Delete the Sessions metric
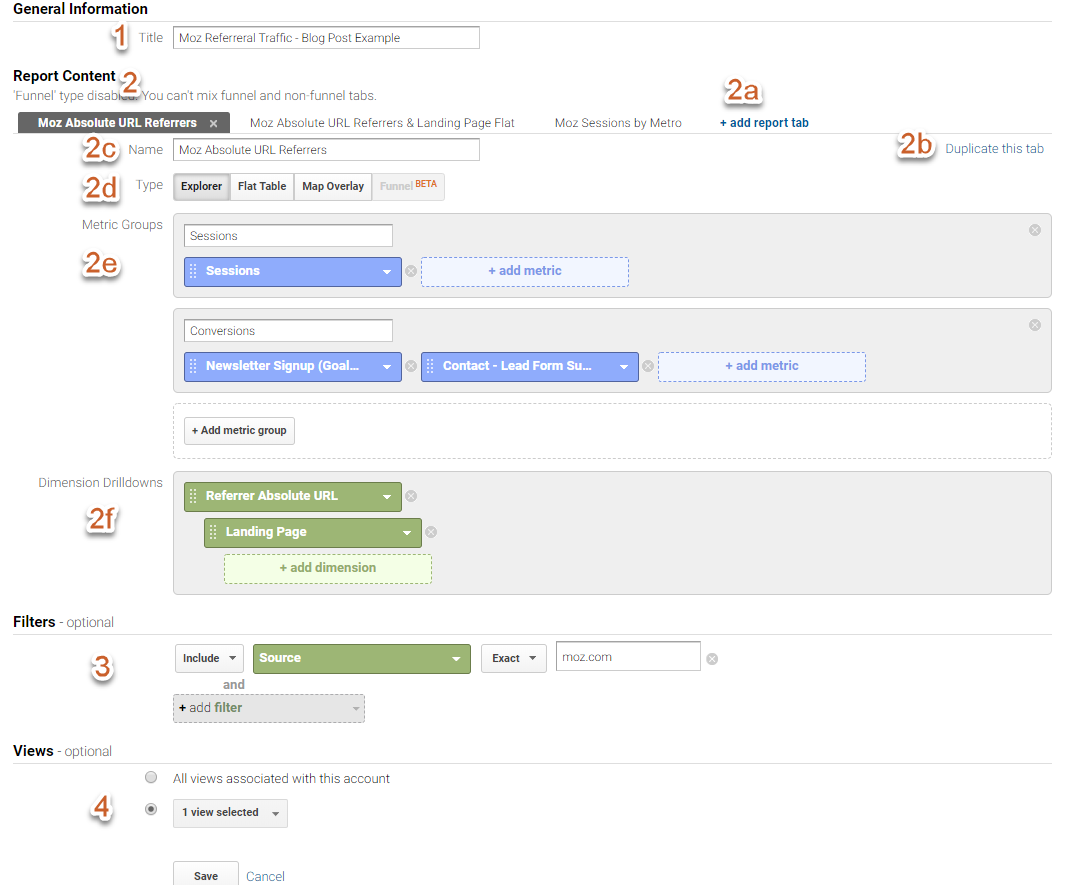The height and width of the screenshot is (885, 1067). 411,271
